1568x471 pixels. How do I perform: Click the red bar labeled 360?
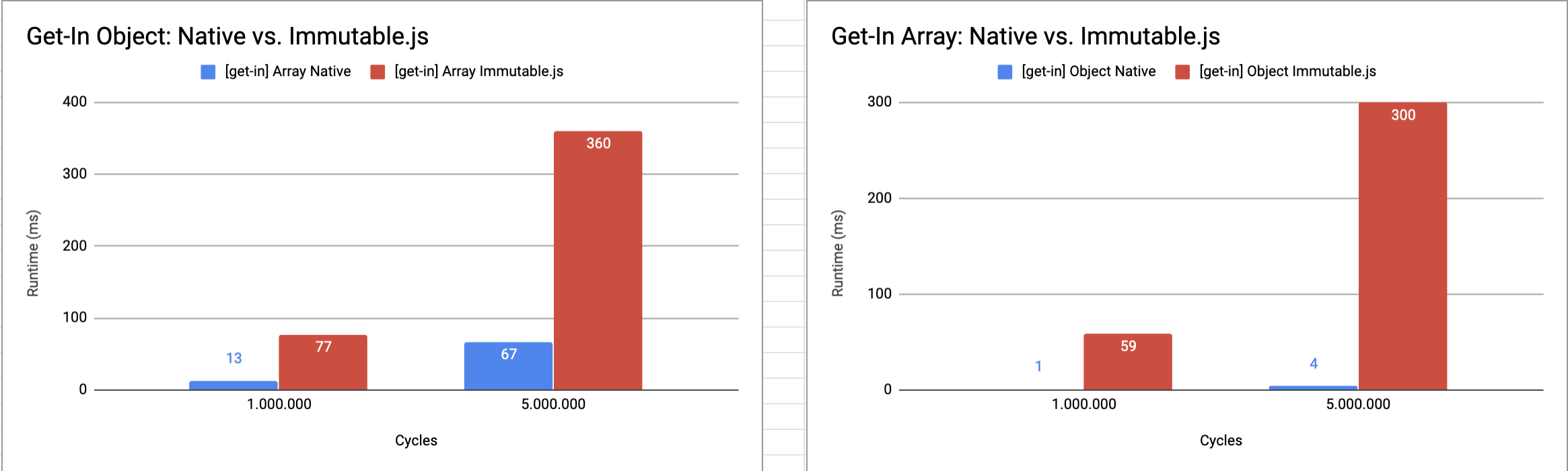point(598,260)
